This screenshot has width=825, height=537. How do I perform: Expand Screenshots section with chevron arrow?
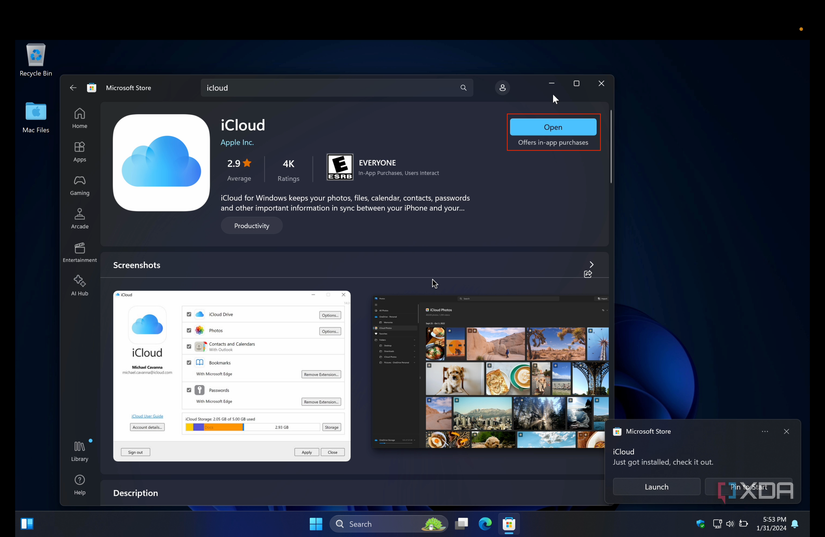pyautogui.click(x=591, y=265)
